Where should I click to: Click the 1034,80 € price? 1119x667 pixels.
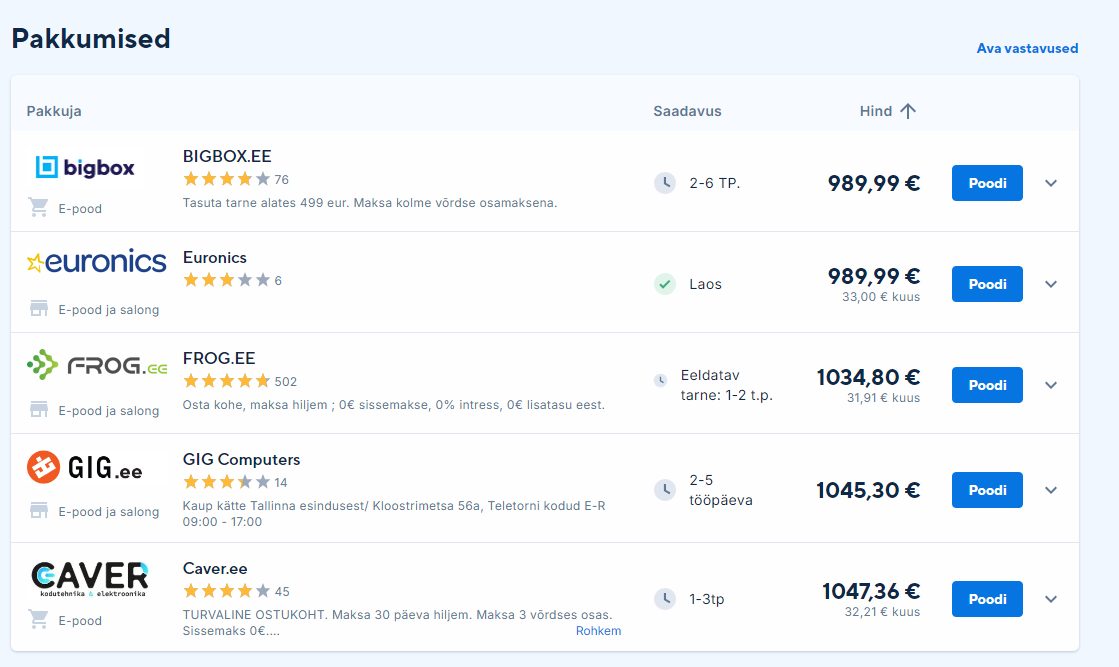[x=869, y=377]
